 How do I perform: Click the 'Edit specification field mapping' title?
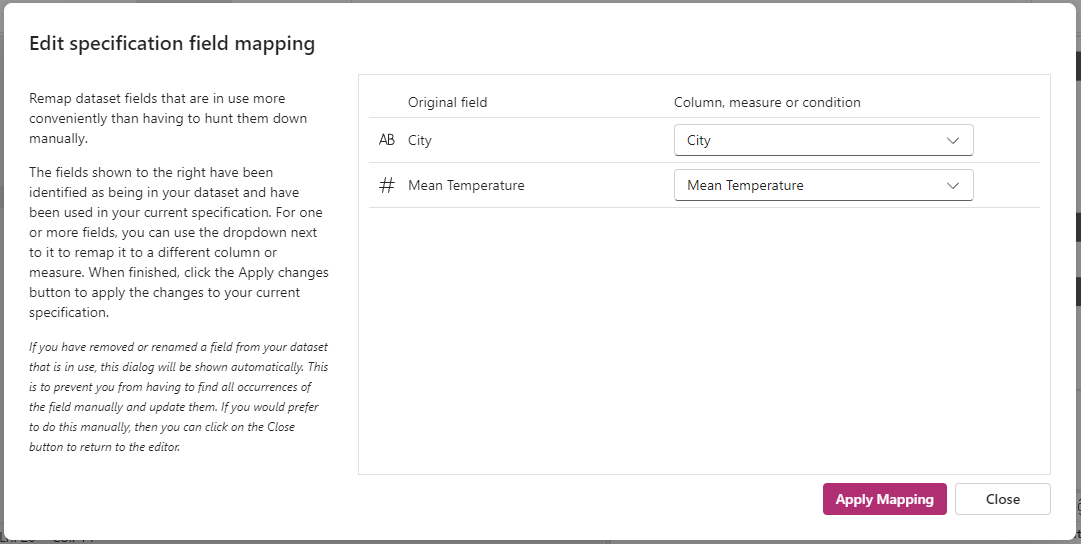(172, 43)
